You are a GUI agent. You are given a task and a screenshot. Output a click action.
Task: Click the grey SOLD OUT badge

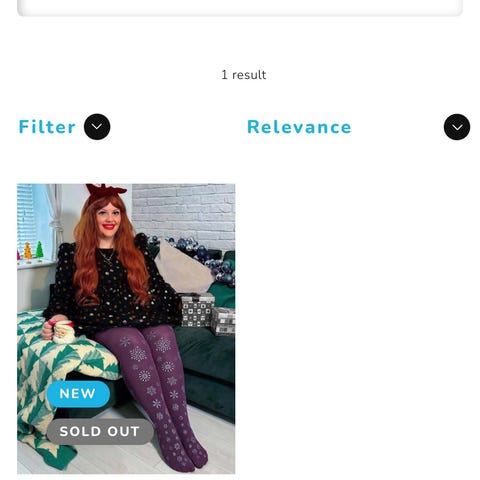[100, 431]
